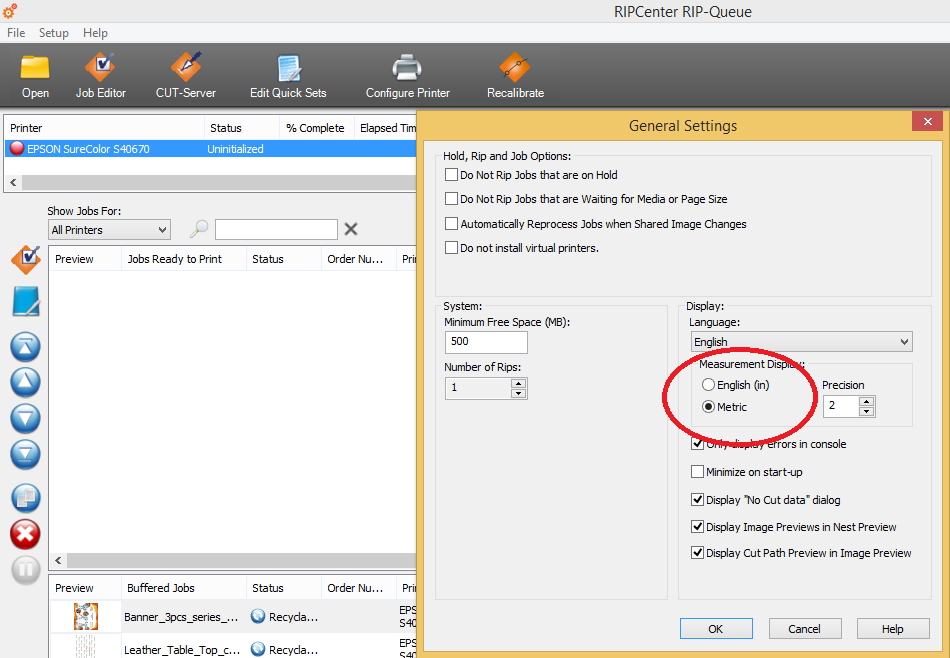This screenshot has height=658, width=950.
Task: Uncheck Display "No Cut data" dialog
Action: coord(698,500)
